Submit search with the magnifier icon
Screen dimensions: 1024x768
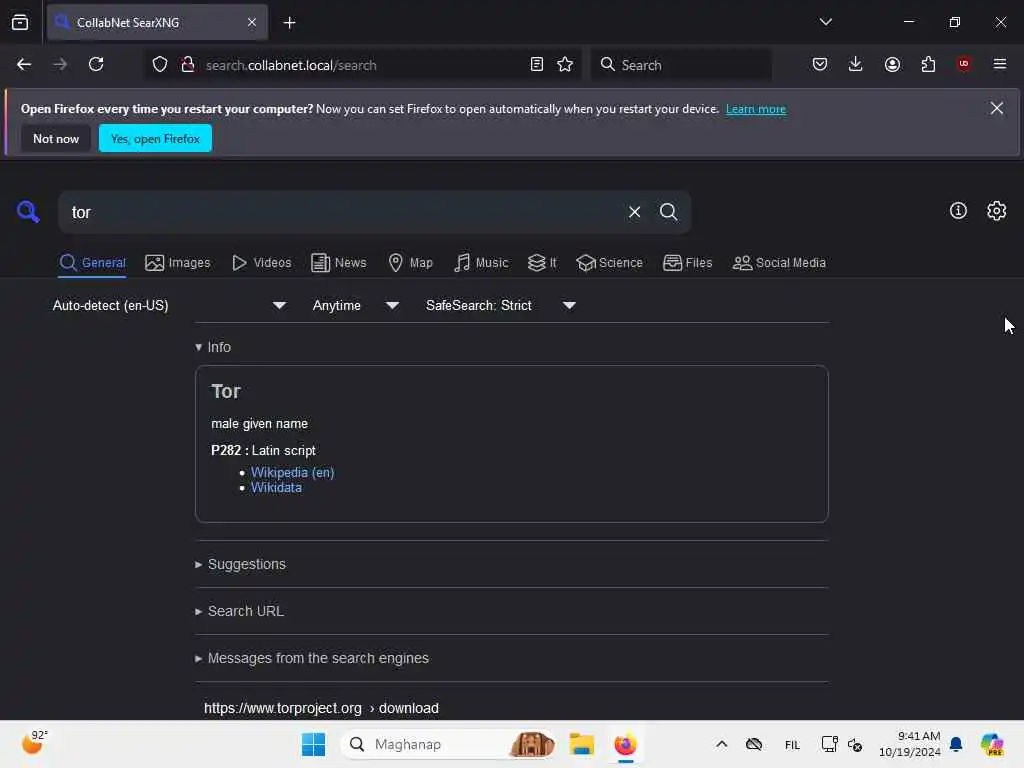(x=668, y=212)
